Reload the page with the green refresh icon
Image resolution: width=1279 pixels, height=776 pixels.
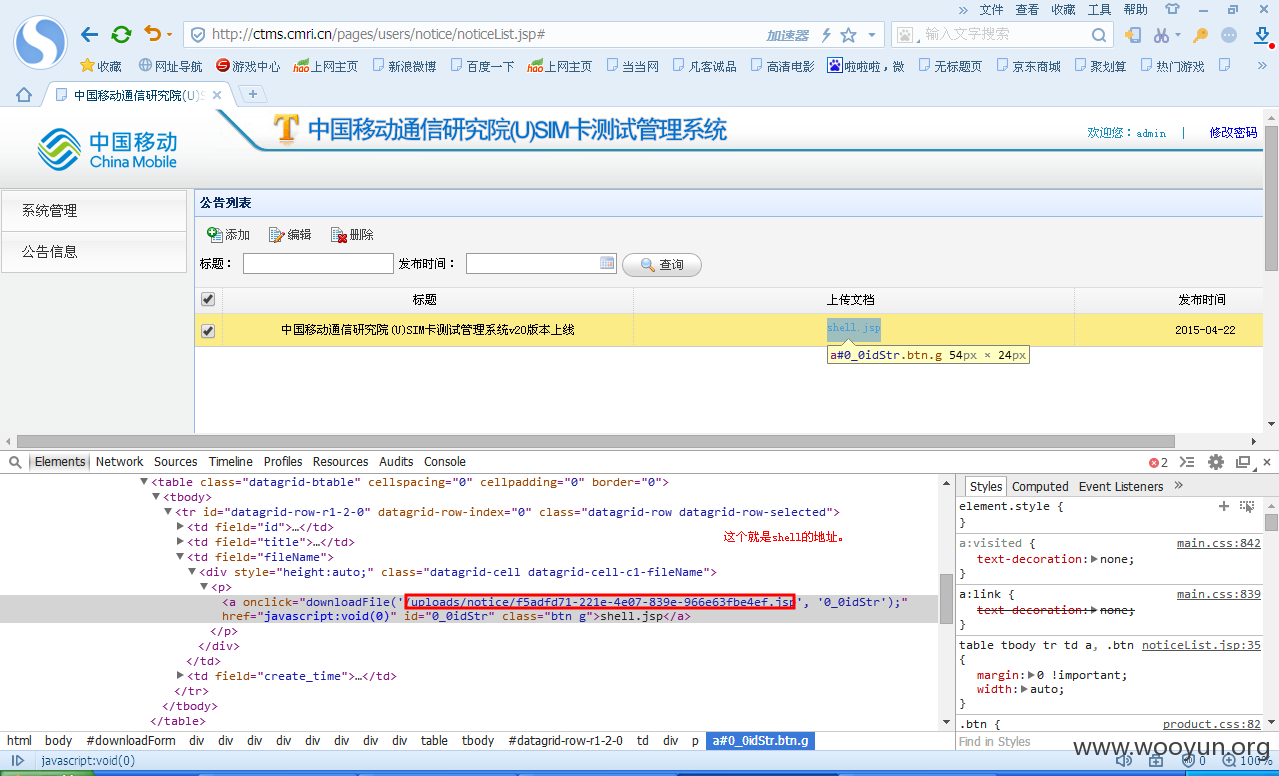(x=121, y=35)
